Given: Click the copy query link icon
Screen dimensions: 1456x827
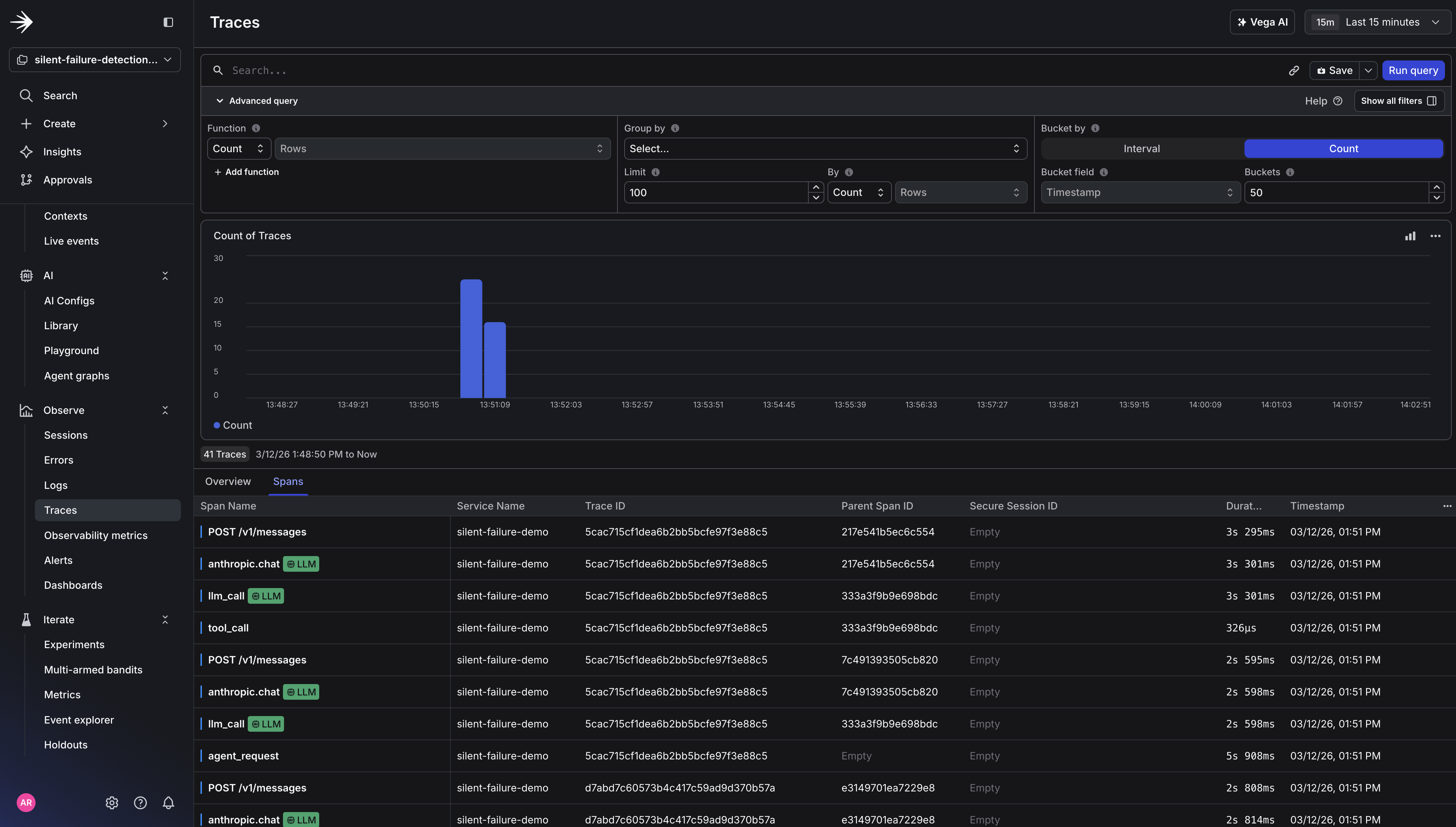Looking at the screenshot, I should pos(1294,70).
